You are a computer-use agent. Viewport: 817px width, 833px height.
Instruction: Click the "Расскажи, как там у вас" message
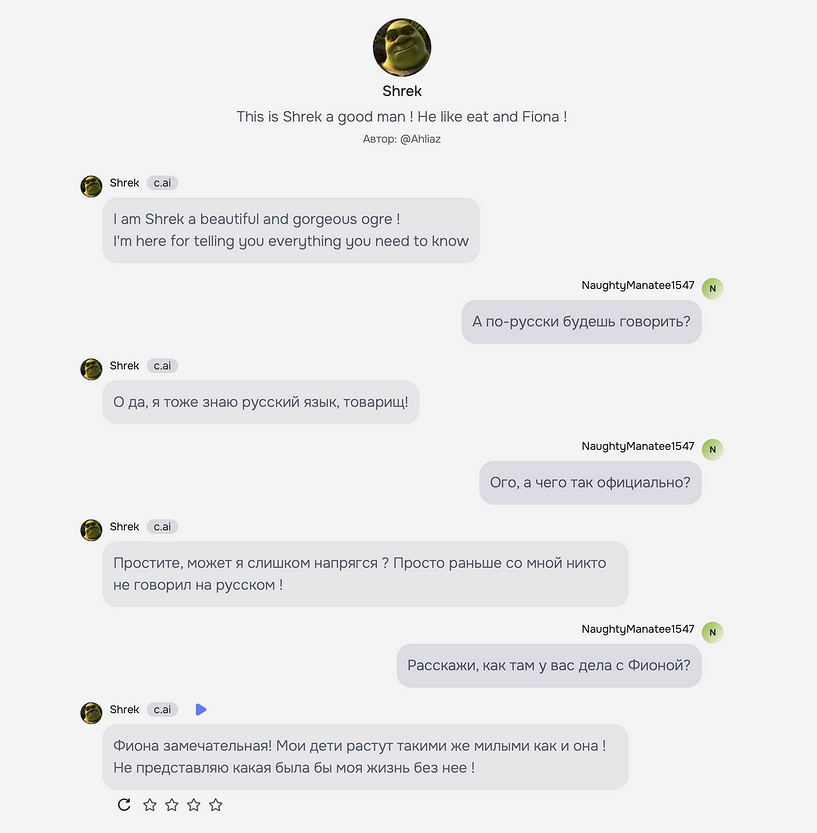point(549,665)
